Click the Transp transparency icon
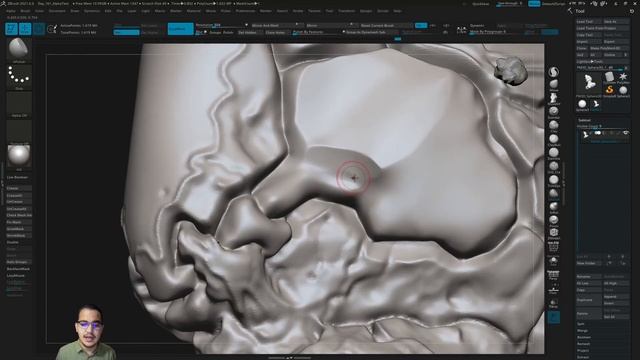This screenshot has width=640, height=360. point(553,303)
